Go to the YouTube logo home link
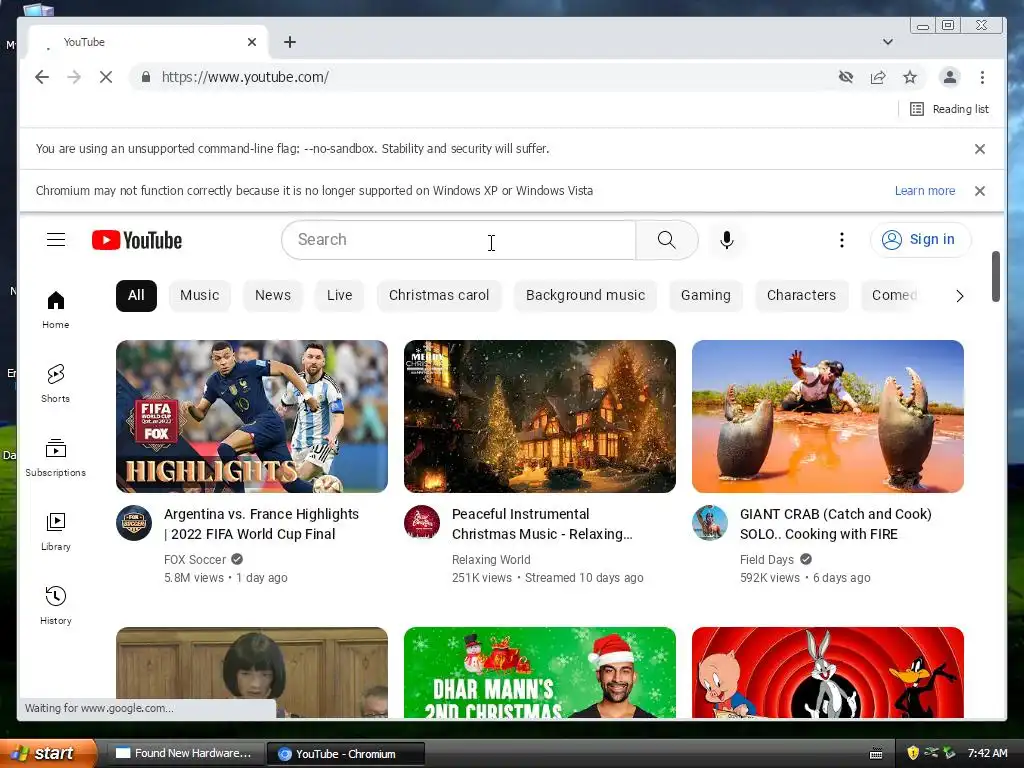 pos(136,240)
